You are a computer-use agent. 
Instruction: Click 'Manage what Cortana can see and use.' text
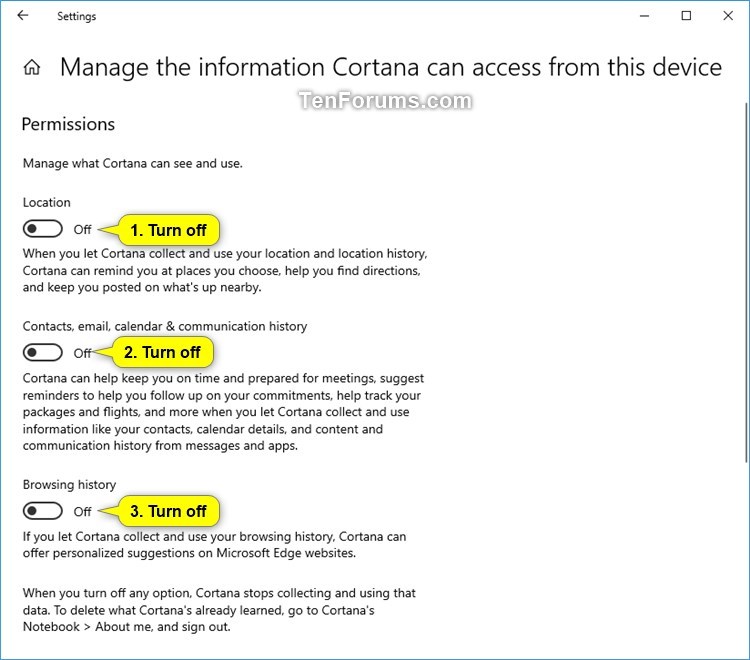[132, 164]
